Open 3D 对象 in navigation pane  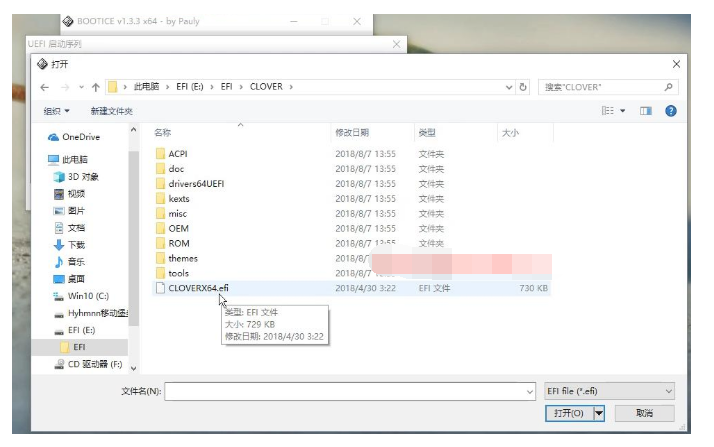click(76, 177)
